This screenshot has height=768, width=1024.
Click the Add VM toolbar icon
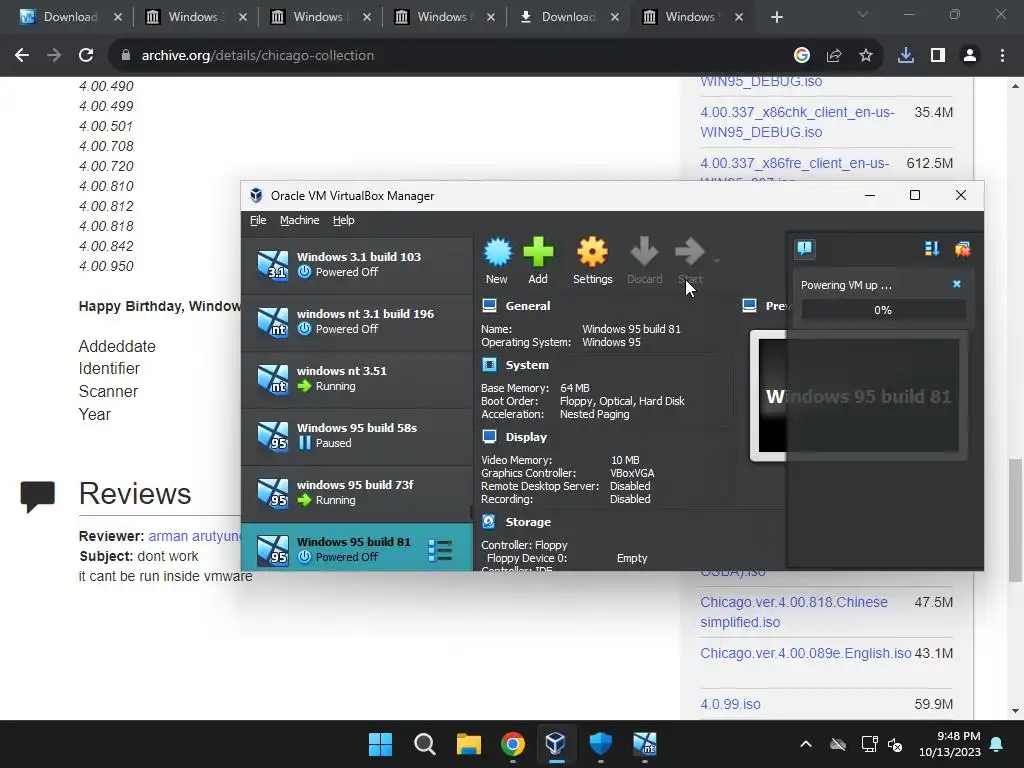pyautogui.click(x=538, y=261)
